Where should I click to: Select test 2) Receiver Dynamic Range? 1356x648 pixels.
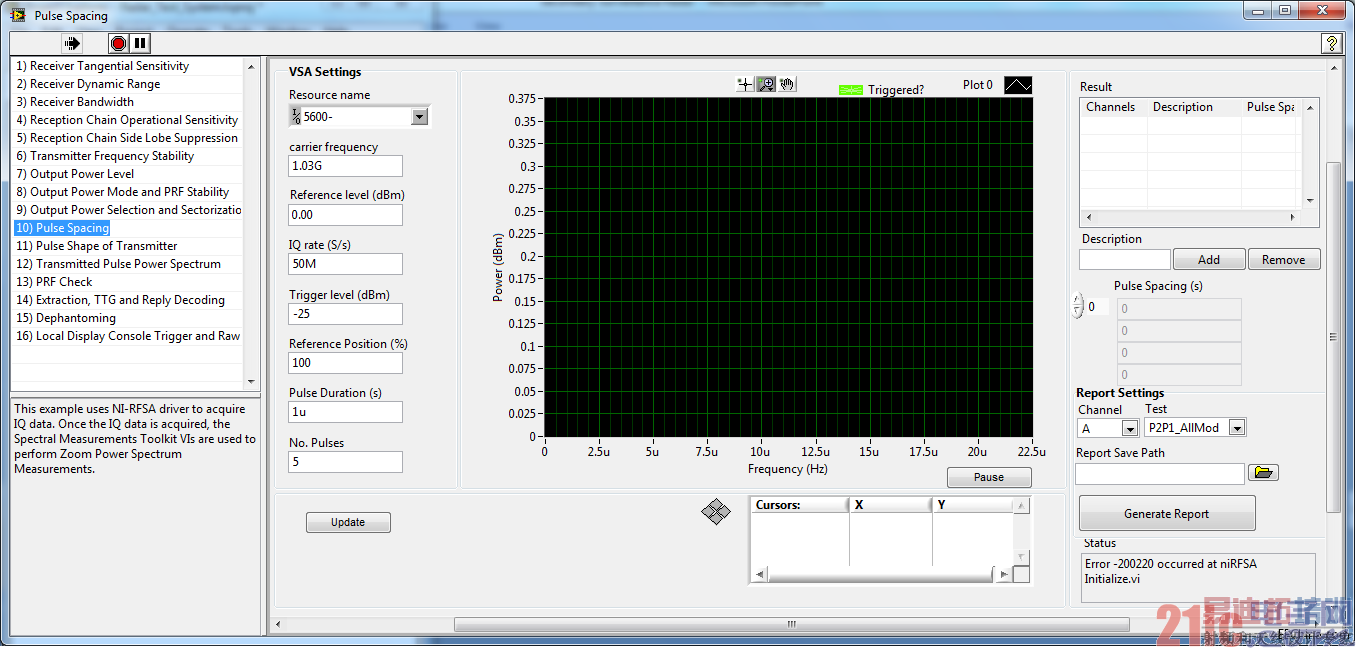(127, 84)
